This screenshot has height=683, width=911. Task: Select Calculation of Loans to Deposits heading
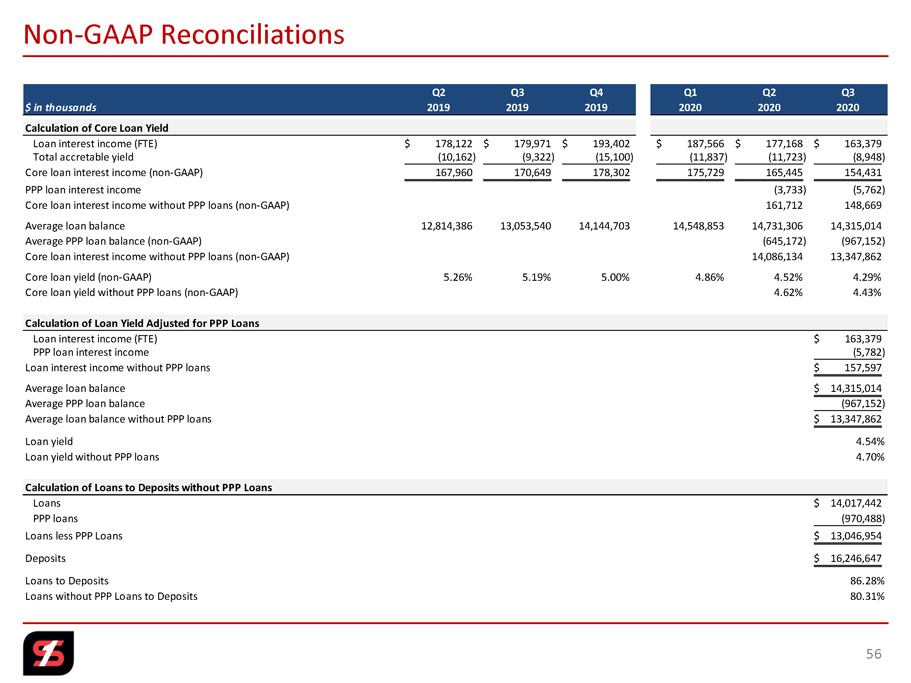(148, 487)
